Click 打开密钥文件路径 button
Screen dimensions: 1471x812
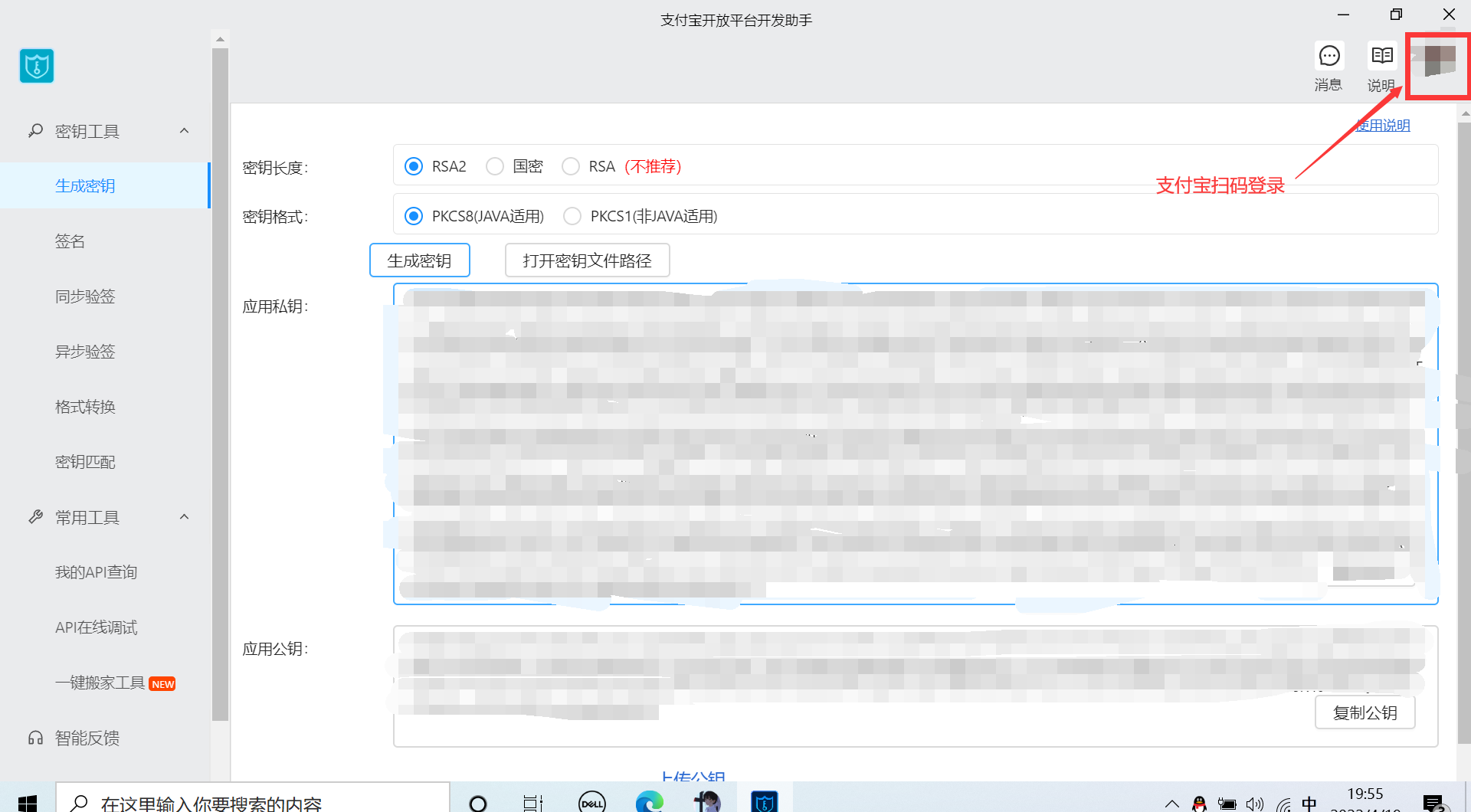pos(587,260)
